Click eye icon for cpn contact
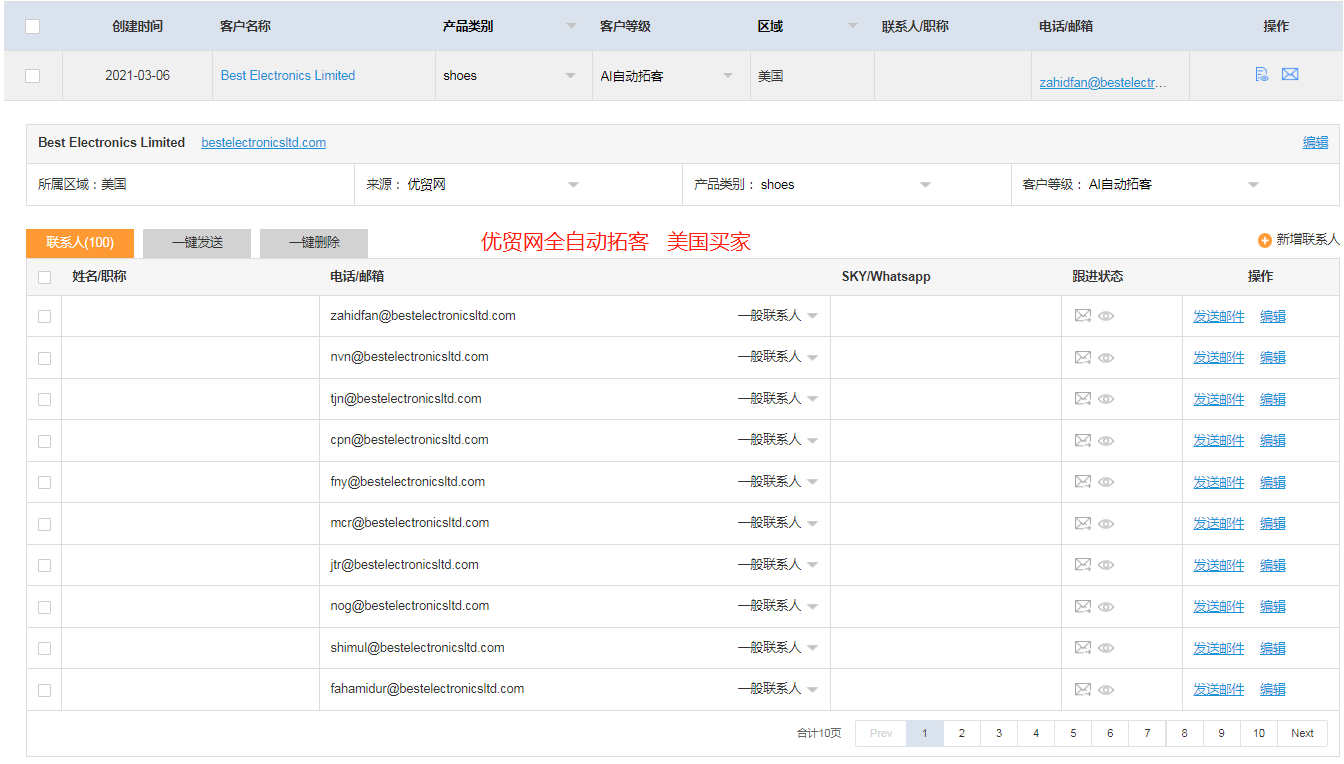This screenshot has width=1344, height=764. pyautogui.click(x=1106, y=440)
